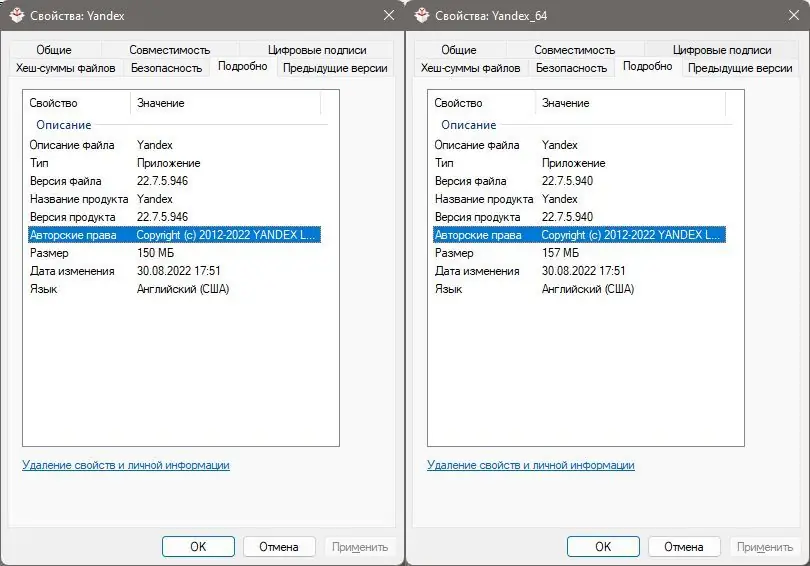Select the Описание файла row in the Yandex window
Image resolution: width=810 pixels, height=566 pixels.
click(x=175, y=145)
